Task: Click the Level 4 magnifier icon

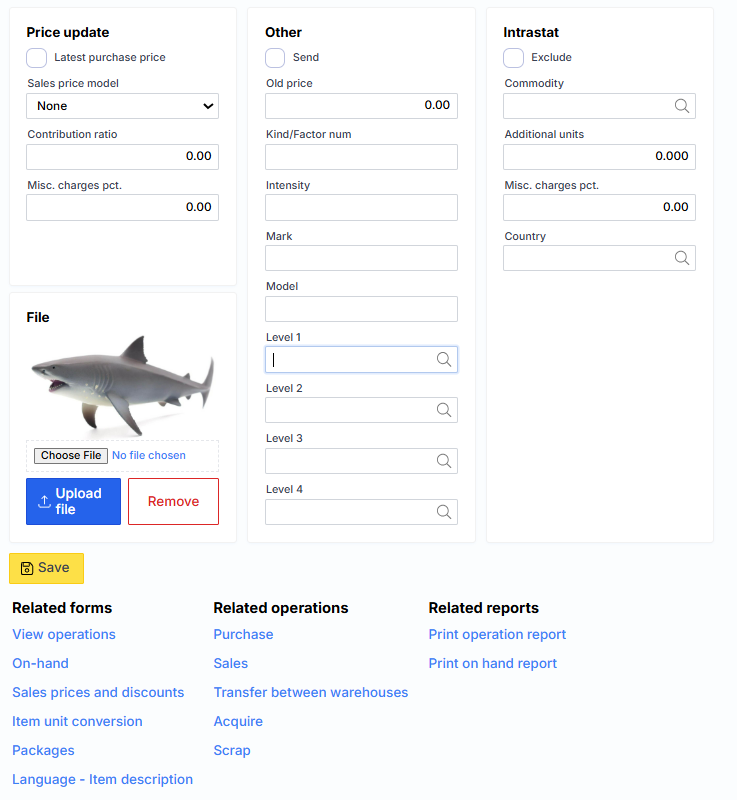Action: click(x=444, y=512)
